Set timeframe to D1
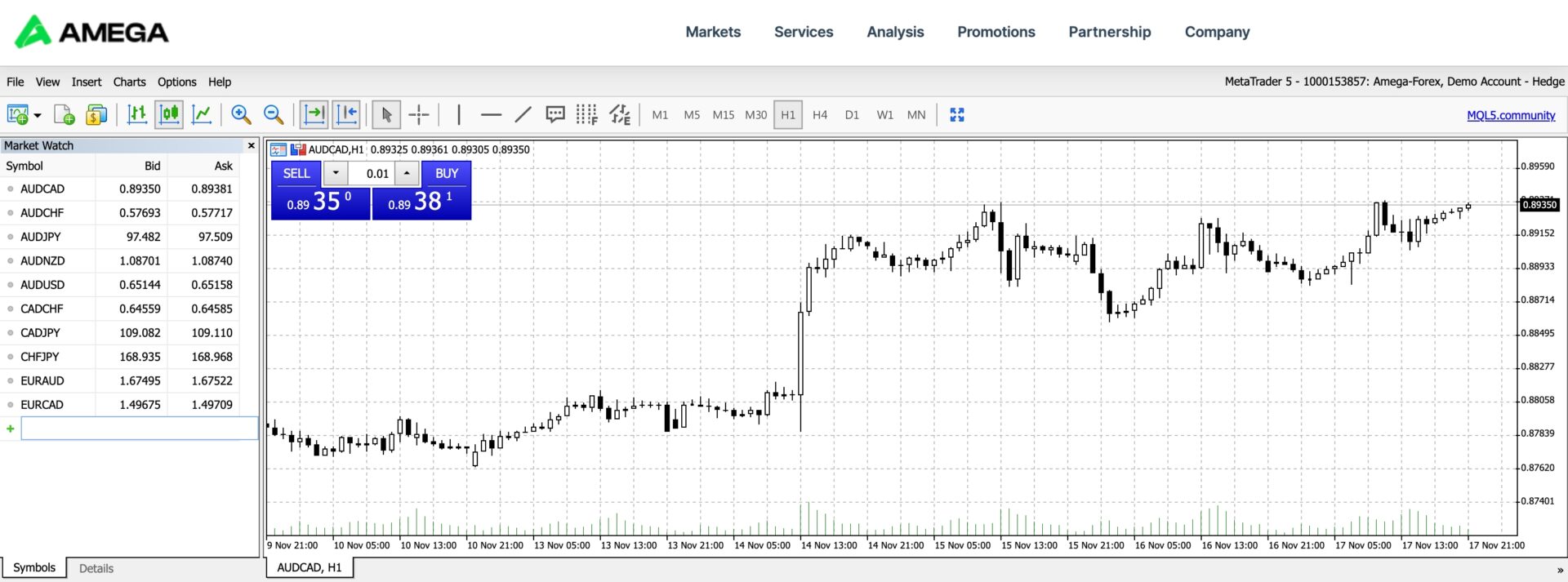This screenshot has height=582, width=1568. [852, 115]
